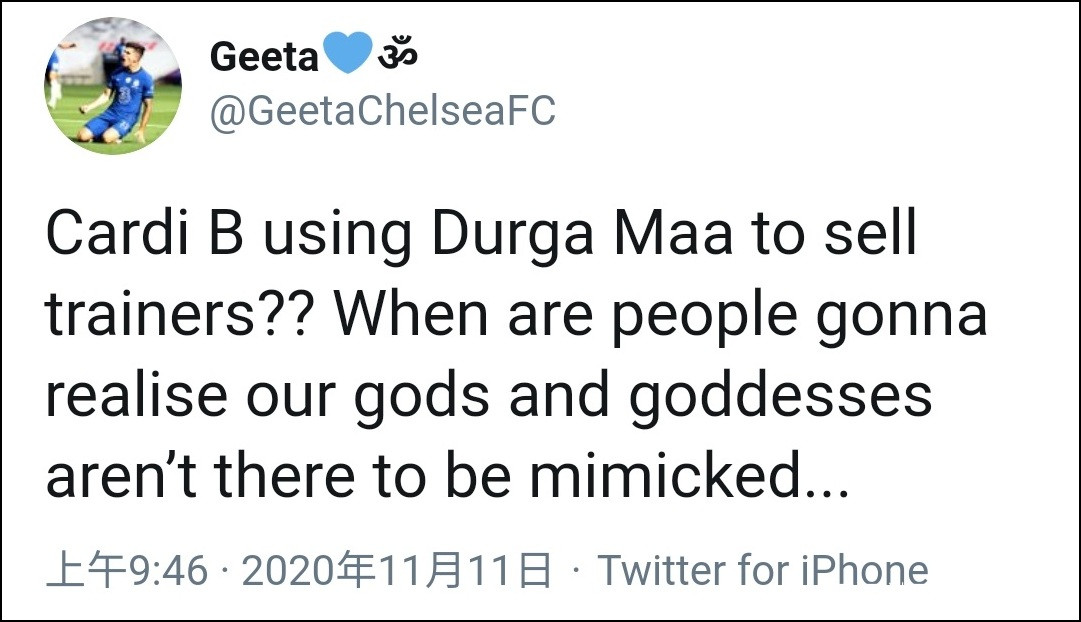Image resolution: width=1081 pixels, height=622 pixels.
Task: Click the blue heart emoji beside Geeta
Action: [x=346, y=55]
